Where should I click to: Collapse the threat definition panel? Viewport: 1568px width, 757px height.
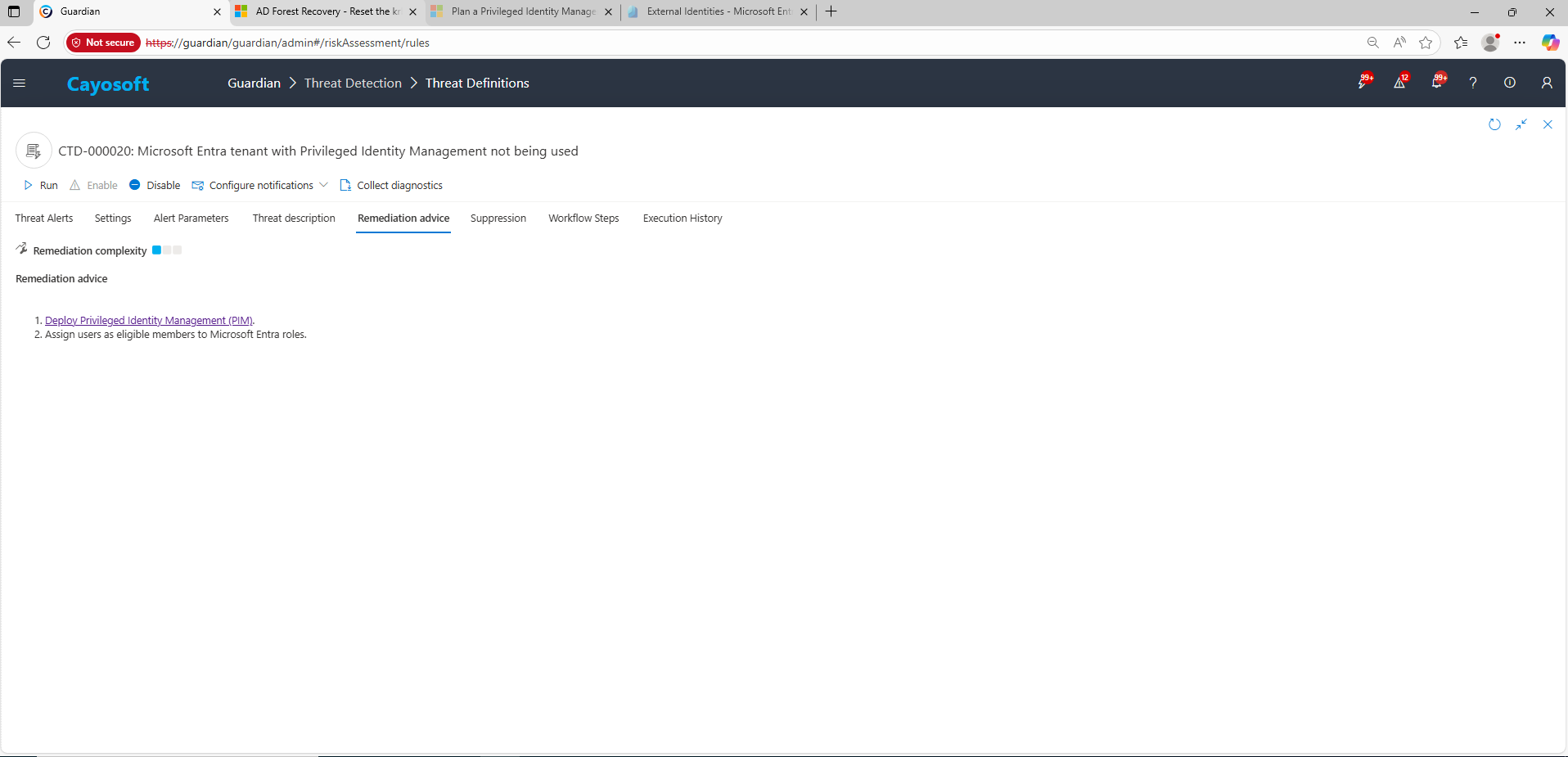pyautogui.click(x=1521, y=124)
